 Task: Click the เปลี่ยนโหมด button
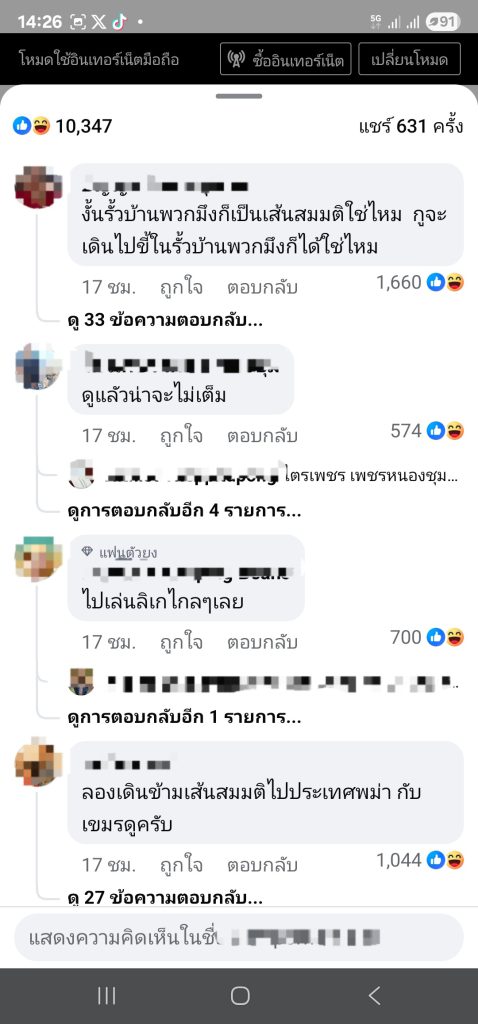(409, 59)
